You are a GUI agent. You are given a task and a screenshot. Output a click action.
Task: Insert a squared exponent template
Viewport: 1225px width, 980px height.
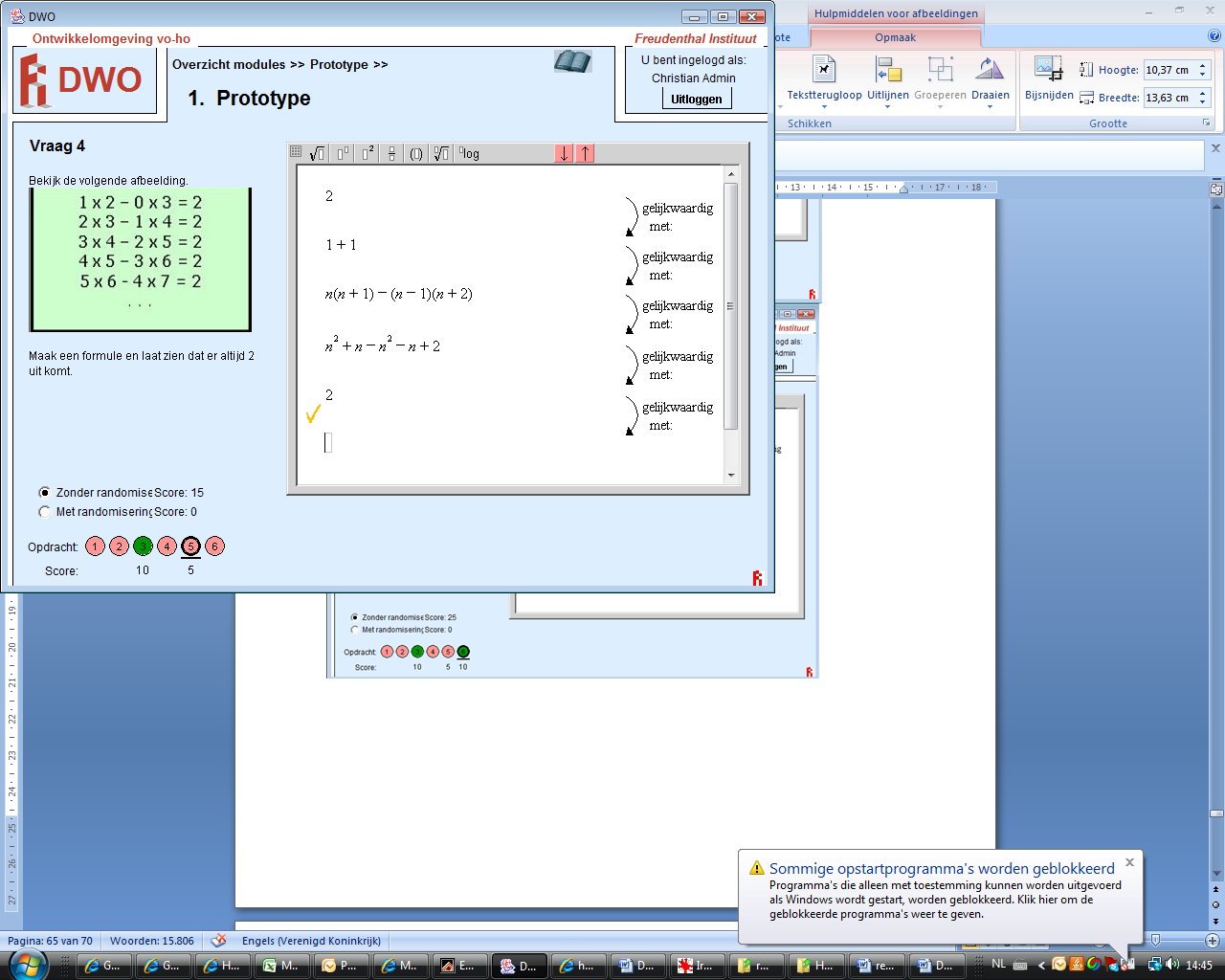coord(367,153)
